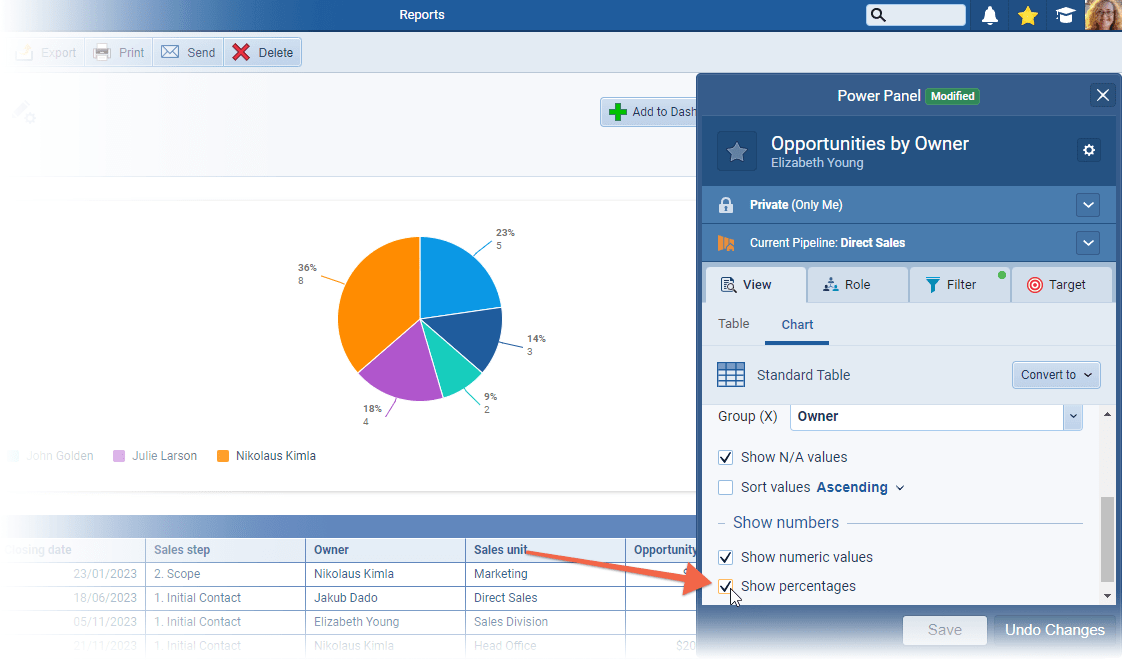This screenshot has width=1122, height=660.
Task: Click the Undo Changes button
Action: [1054, 630]
